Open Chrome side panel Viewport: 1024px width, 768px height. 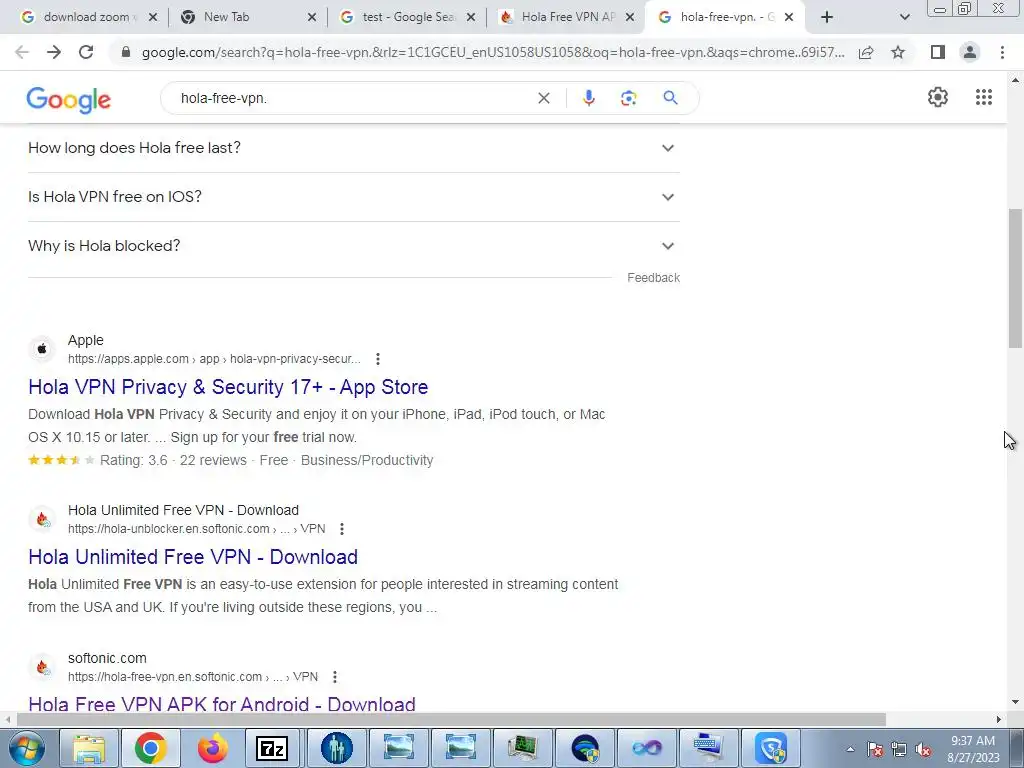click(x=938, y=52)
